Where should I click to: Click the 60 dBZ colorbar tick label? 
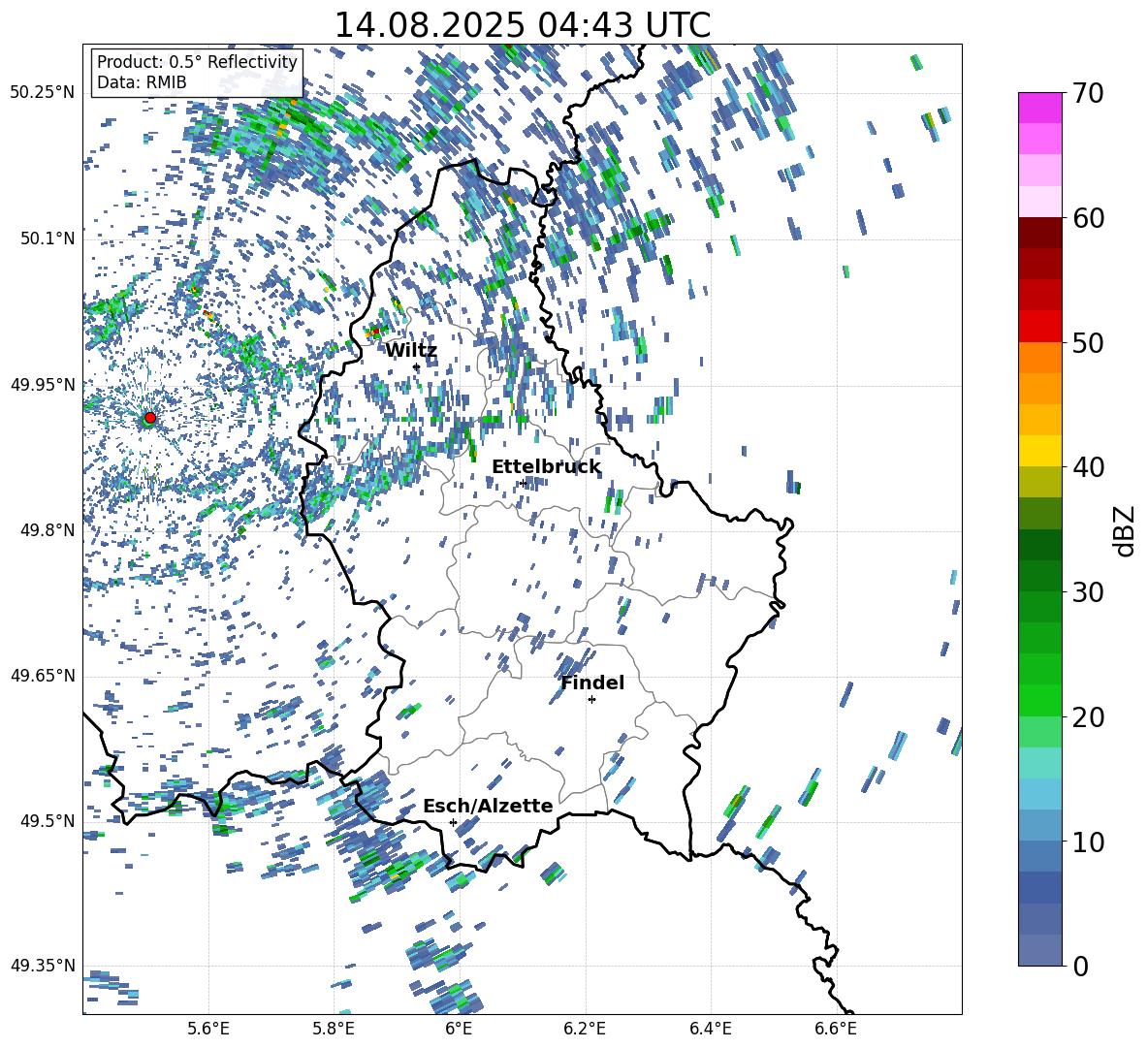1088,218
